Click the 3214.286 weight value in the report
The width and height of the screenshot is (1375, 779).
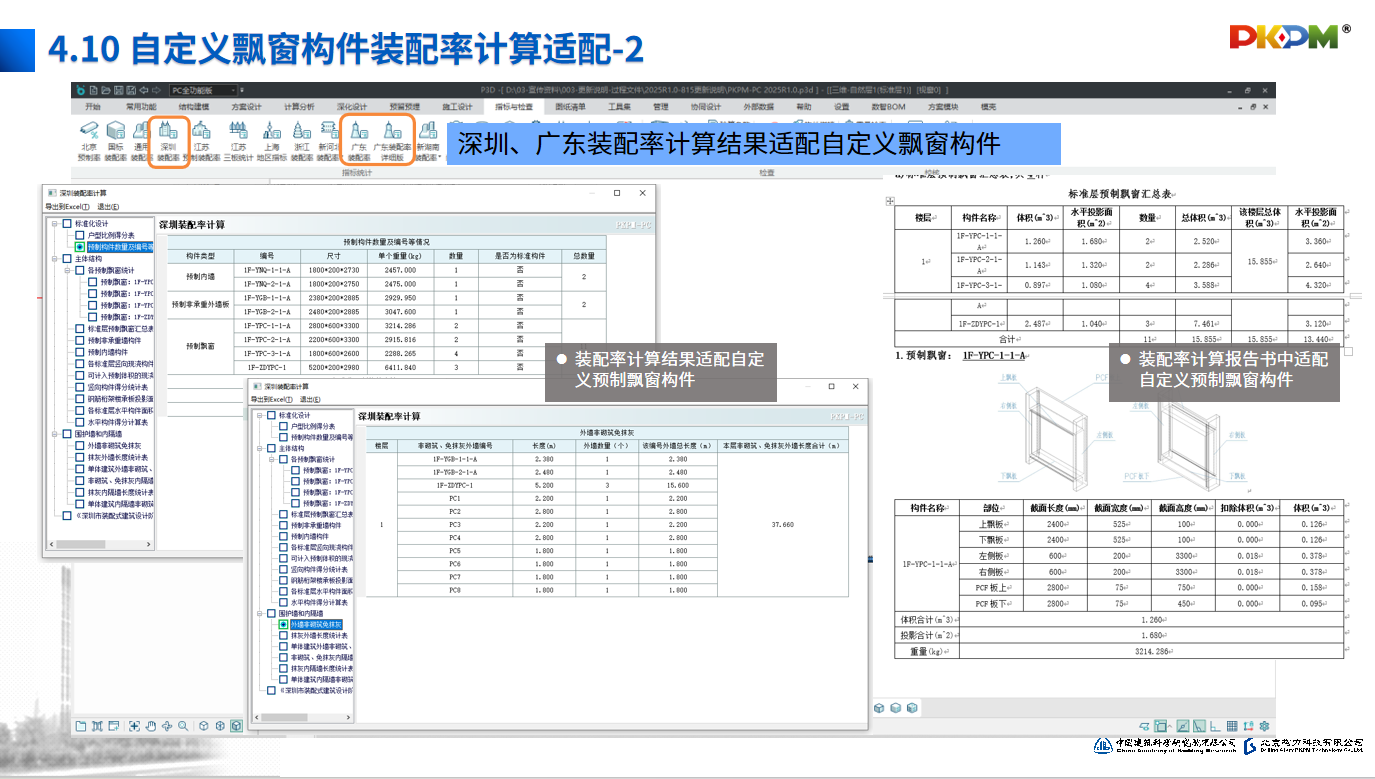point(1151,651)
